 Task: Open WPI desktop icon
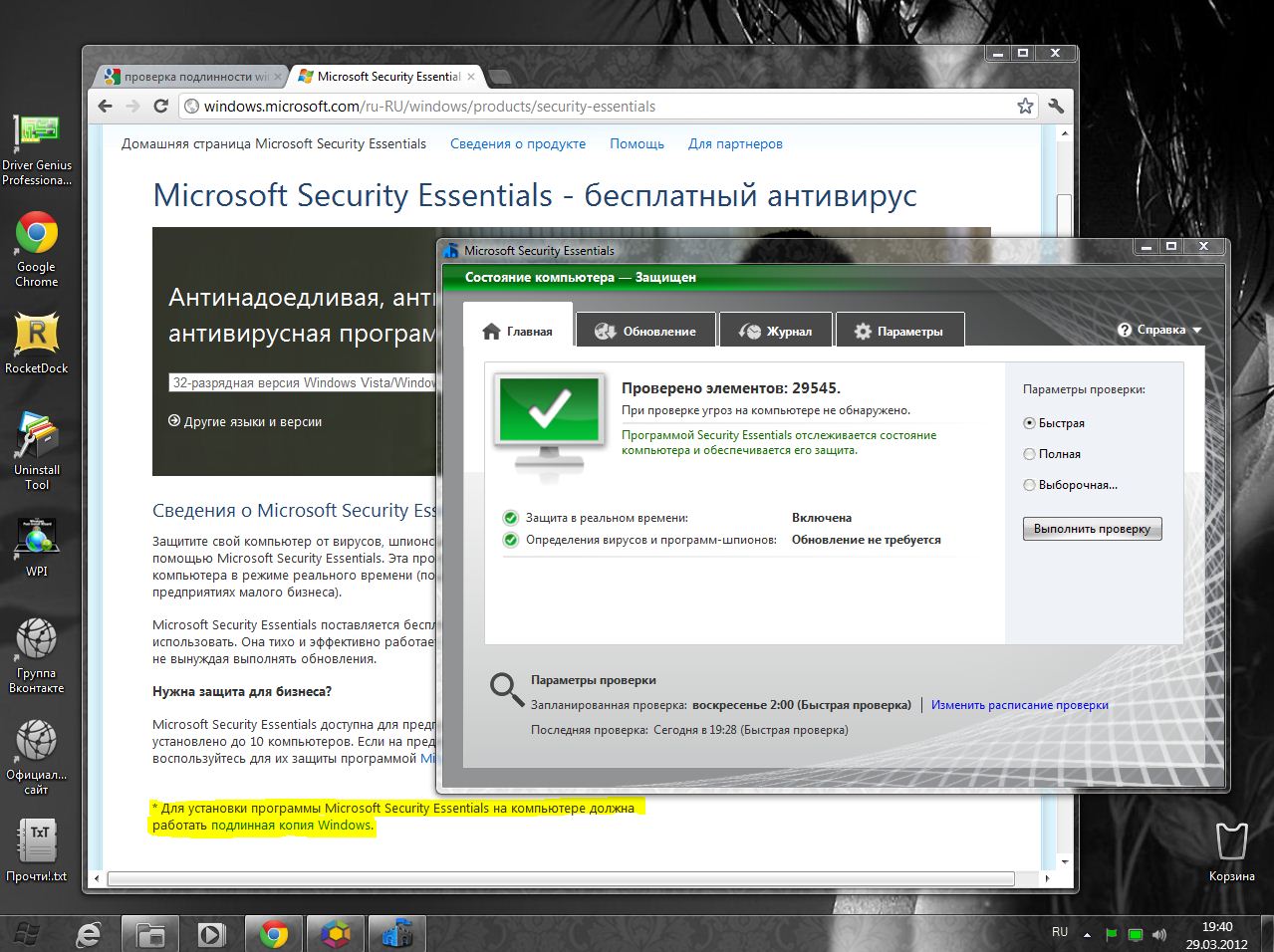coord(37,546)
